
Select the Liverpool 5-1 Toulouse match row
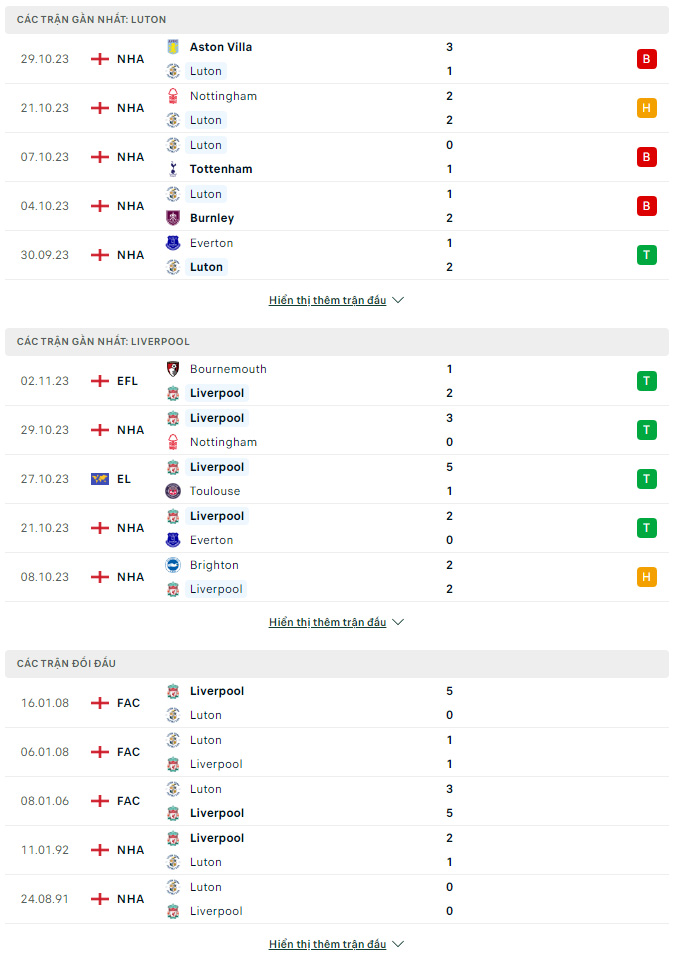pos(337,479)
